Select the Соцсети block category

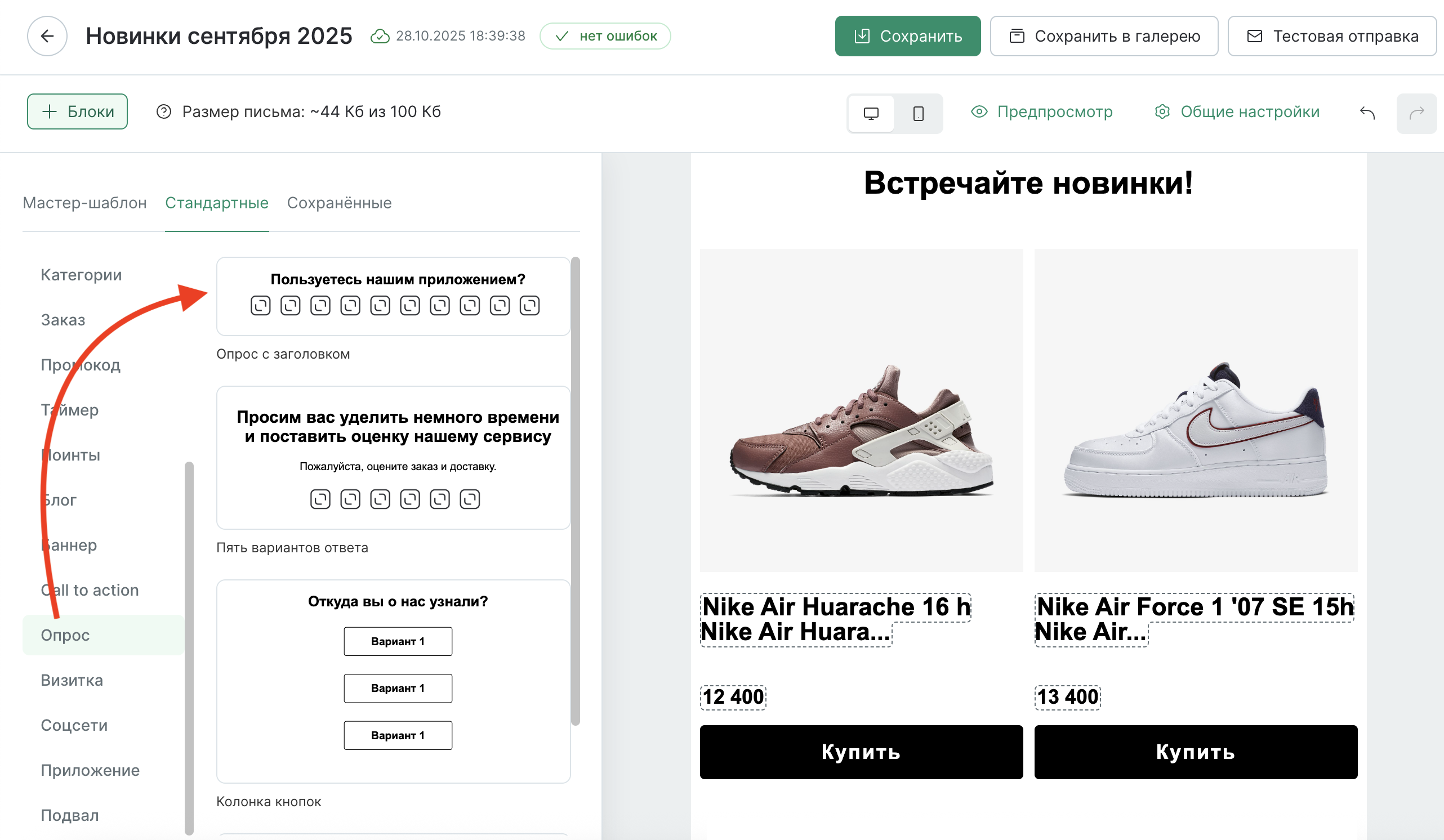tap(74, 725)
